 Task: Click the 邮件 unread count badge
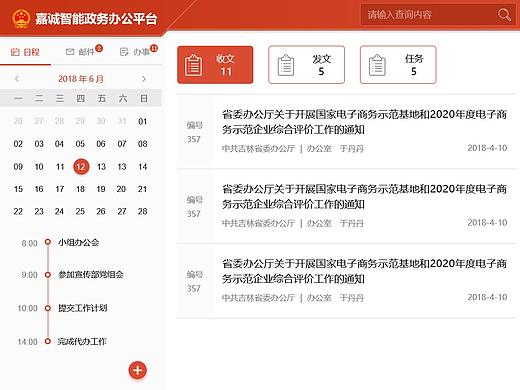point(99,48)
